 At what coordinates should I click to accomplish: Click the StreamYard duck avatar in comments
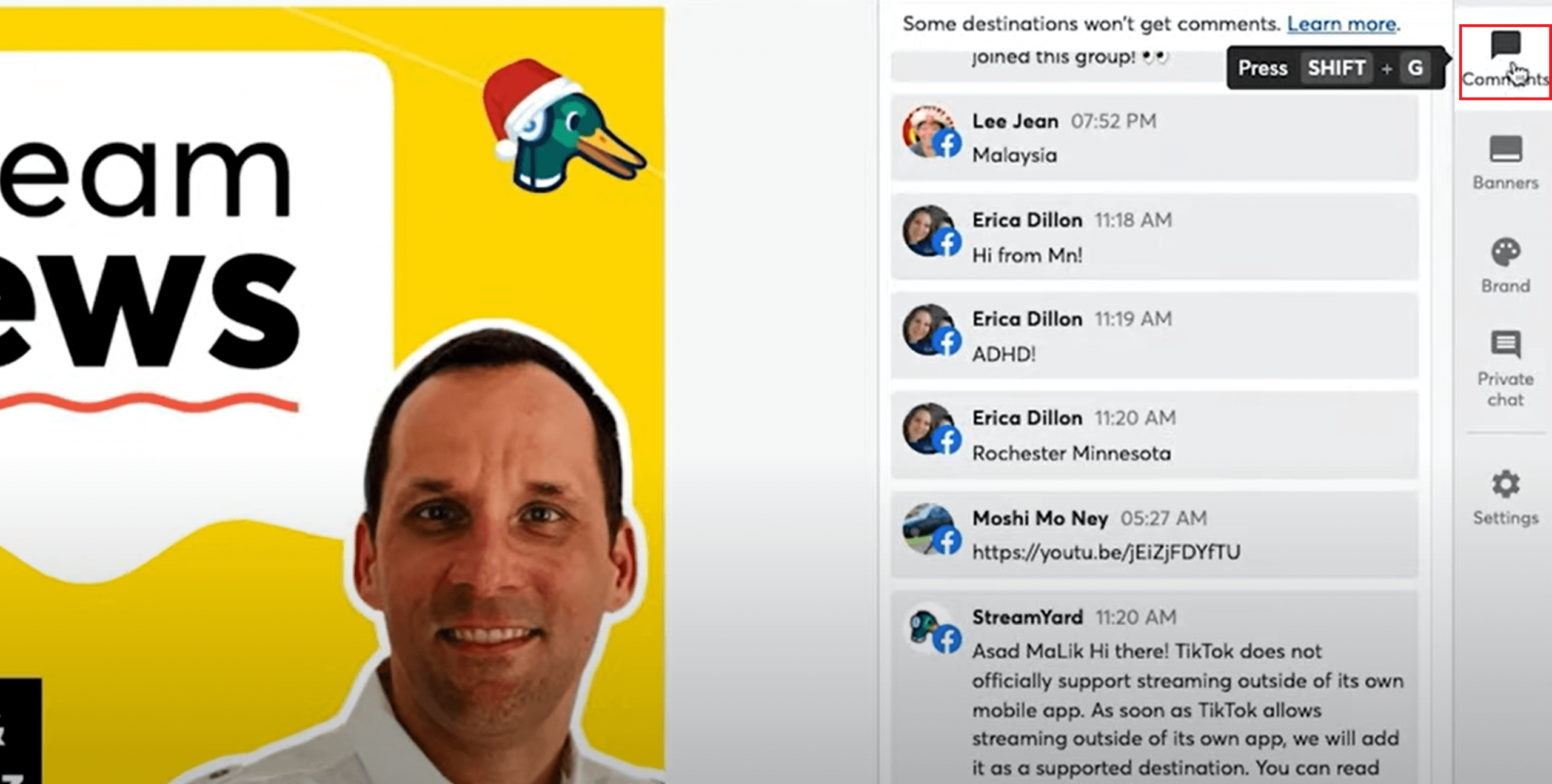point(929,628)
